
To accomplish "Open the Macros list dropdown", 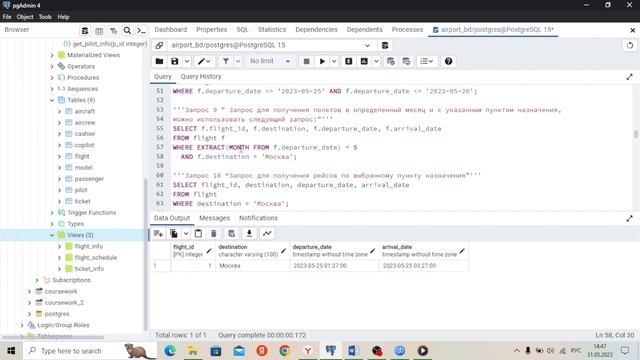I will tap(427, 61).
